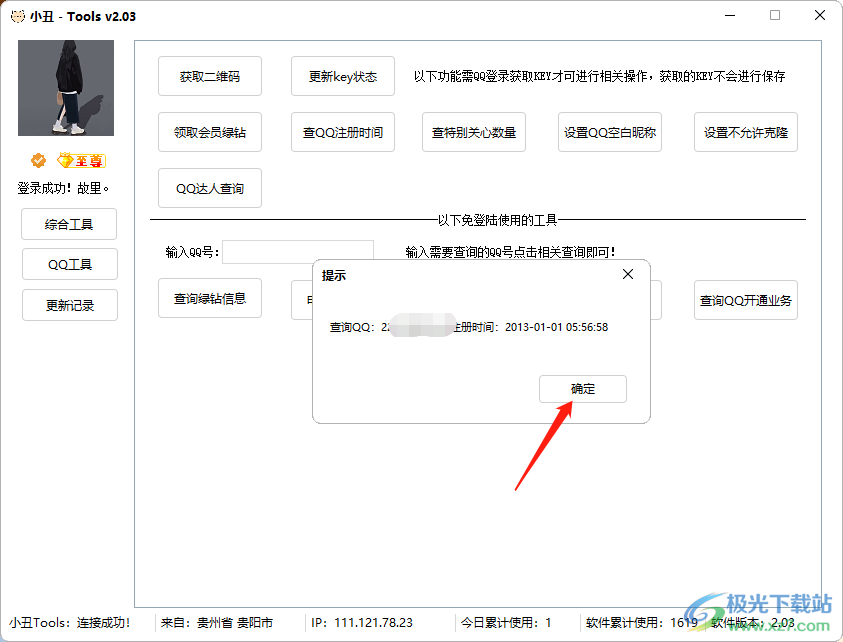Click the registration time 2013-01-01 05:56:58 text
Viewport: 843px width, 642px height.
click(556, 327)
